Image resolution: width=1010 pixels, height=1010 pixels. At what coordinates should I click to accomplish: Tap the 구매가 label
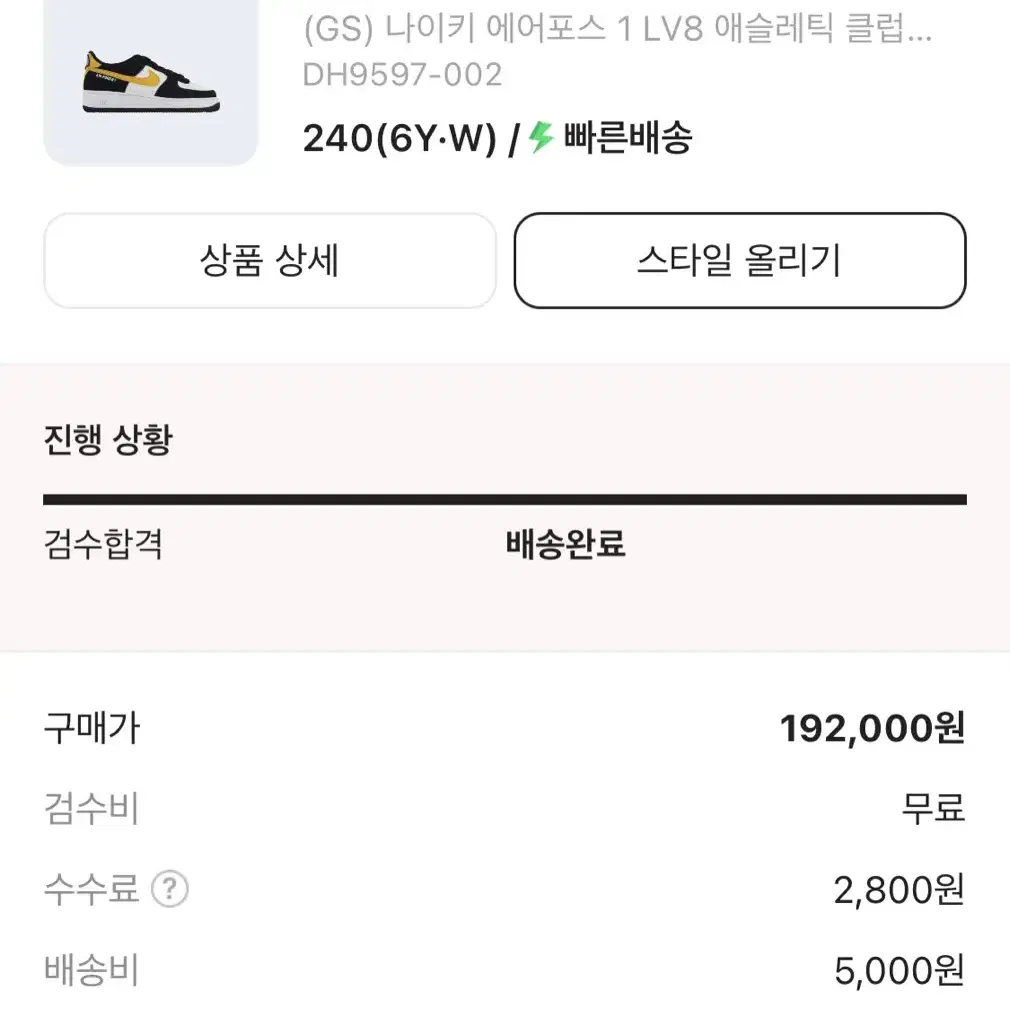click(91, 728)
